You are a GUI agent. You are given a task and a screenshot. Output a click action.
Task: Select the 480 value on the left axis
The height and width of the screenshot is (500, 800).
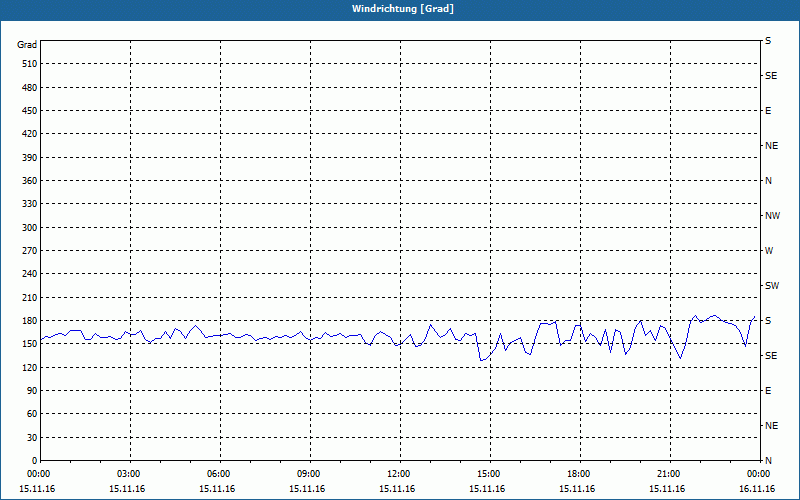pyautogui.click(x=30, y=88)
